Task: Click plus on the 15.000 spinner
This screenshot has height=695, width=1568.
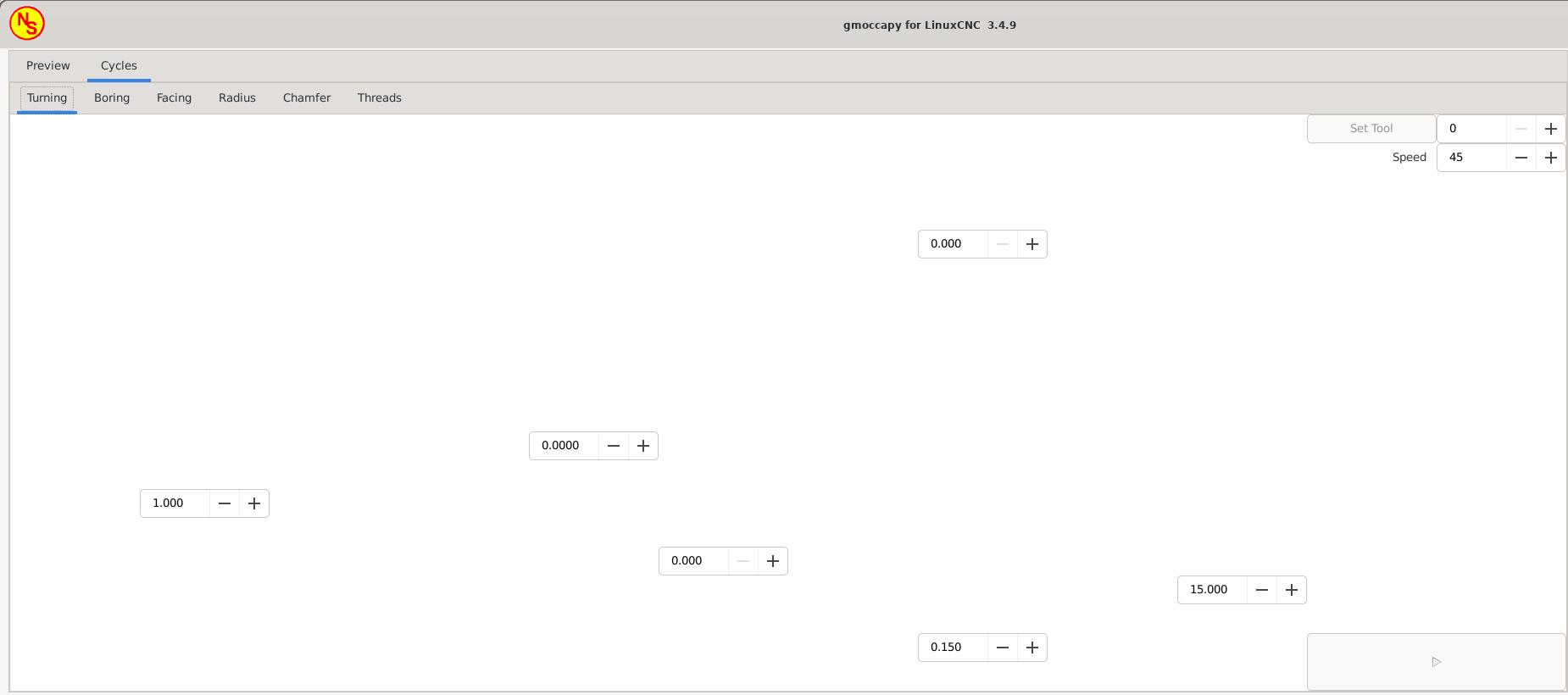Action: [x=1291, y=590]
